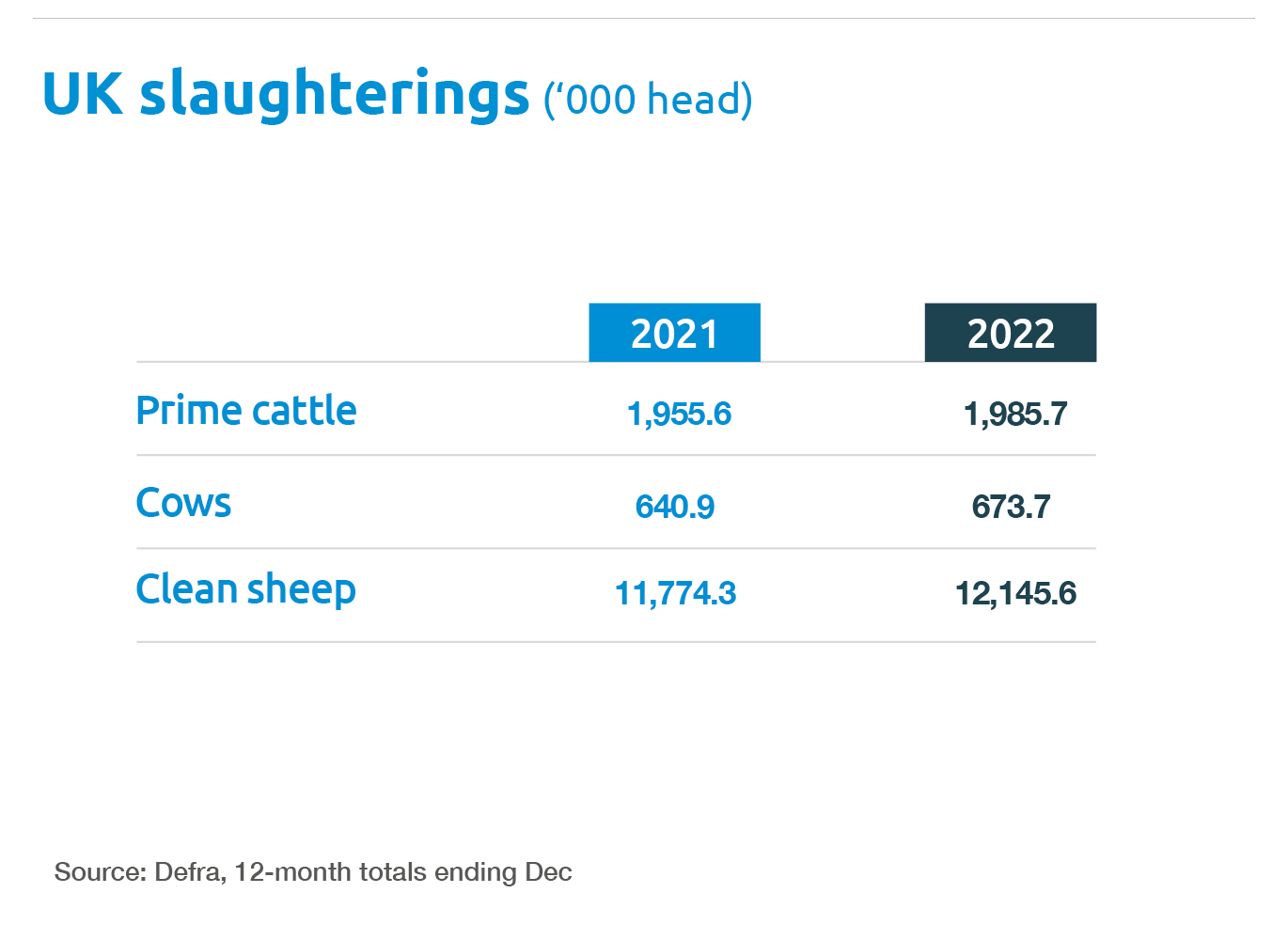The image size is (1288, 940).
Task: Select the blue 2021 column header
Action: coord(674,333)
